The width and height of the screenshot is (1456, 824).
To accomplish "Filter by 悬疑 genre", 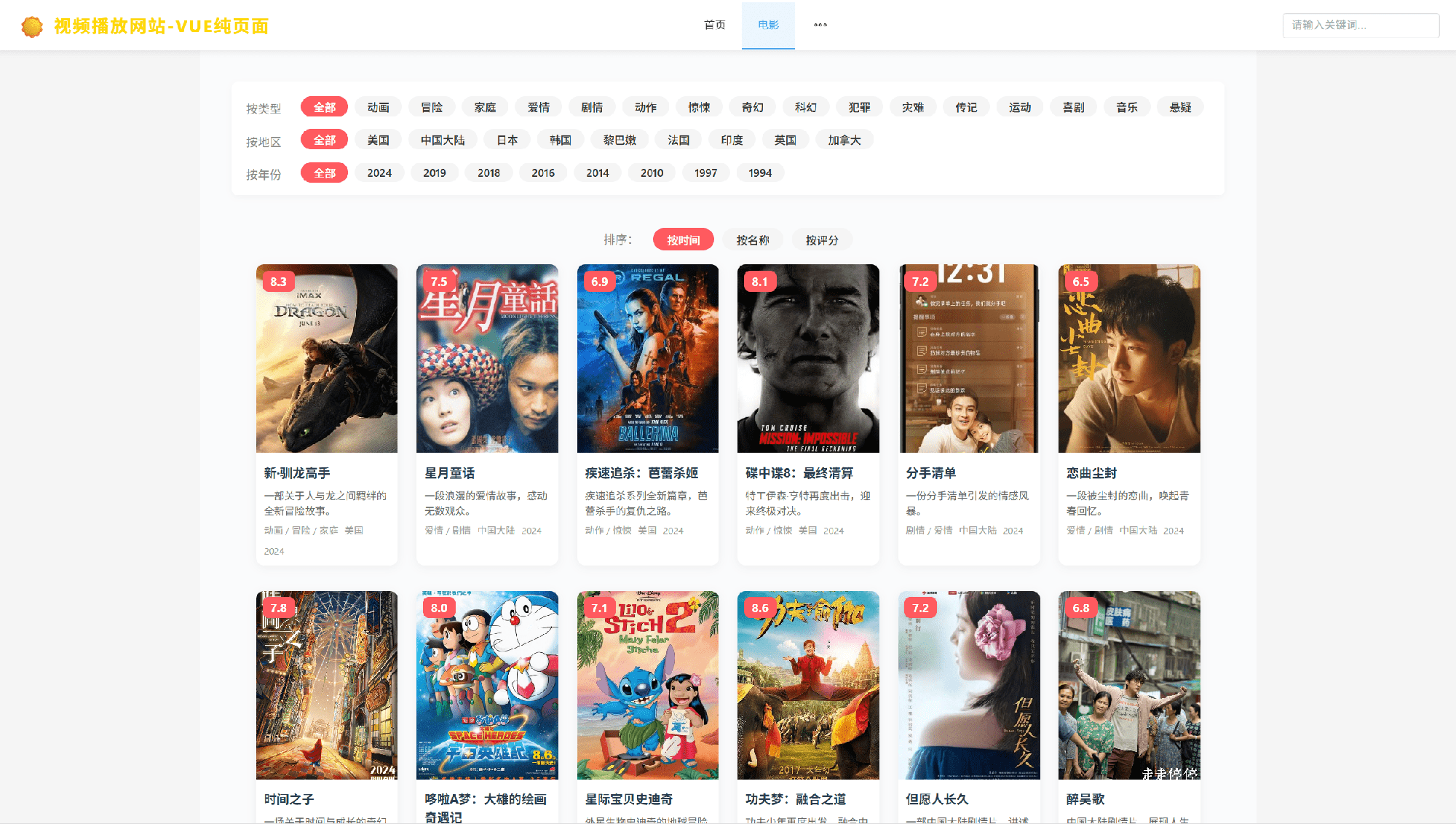I will [x=1181, y=107].
